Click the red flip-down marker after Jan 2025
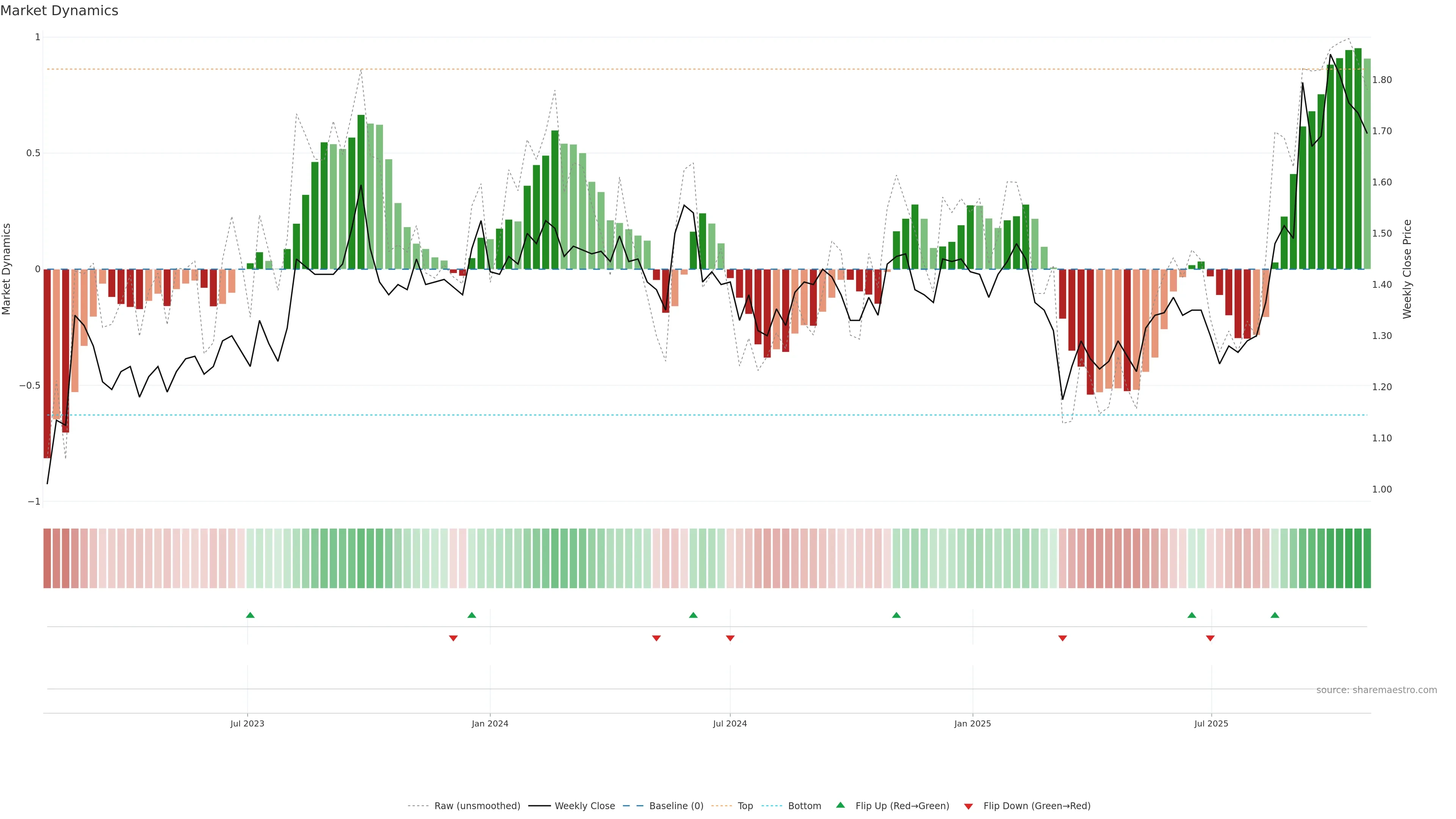Image resolution: width=1456 pixels, height=819 pixels. point(1062,638)
